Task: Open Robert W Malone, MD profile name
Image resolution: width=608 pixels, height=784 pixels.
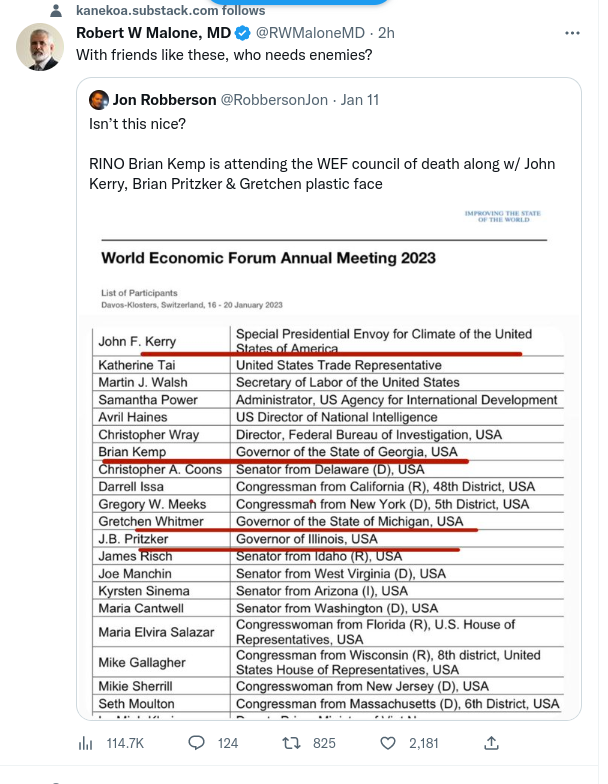Action: tap(154, 33)
